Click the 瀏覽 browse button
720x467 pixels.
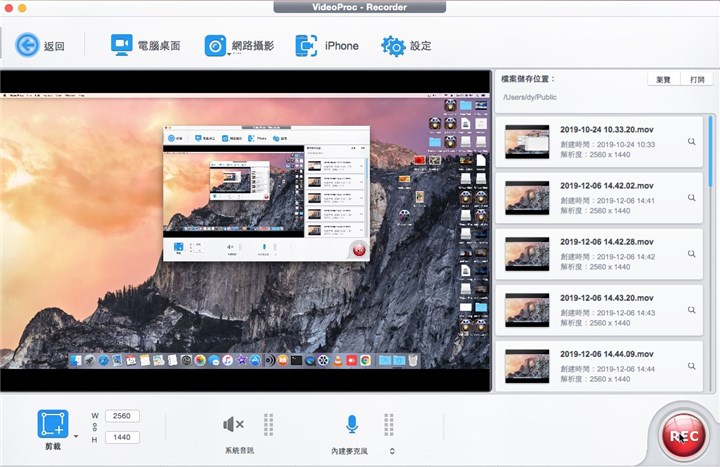point(663,79)
